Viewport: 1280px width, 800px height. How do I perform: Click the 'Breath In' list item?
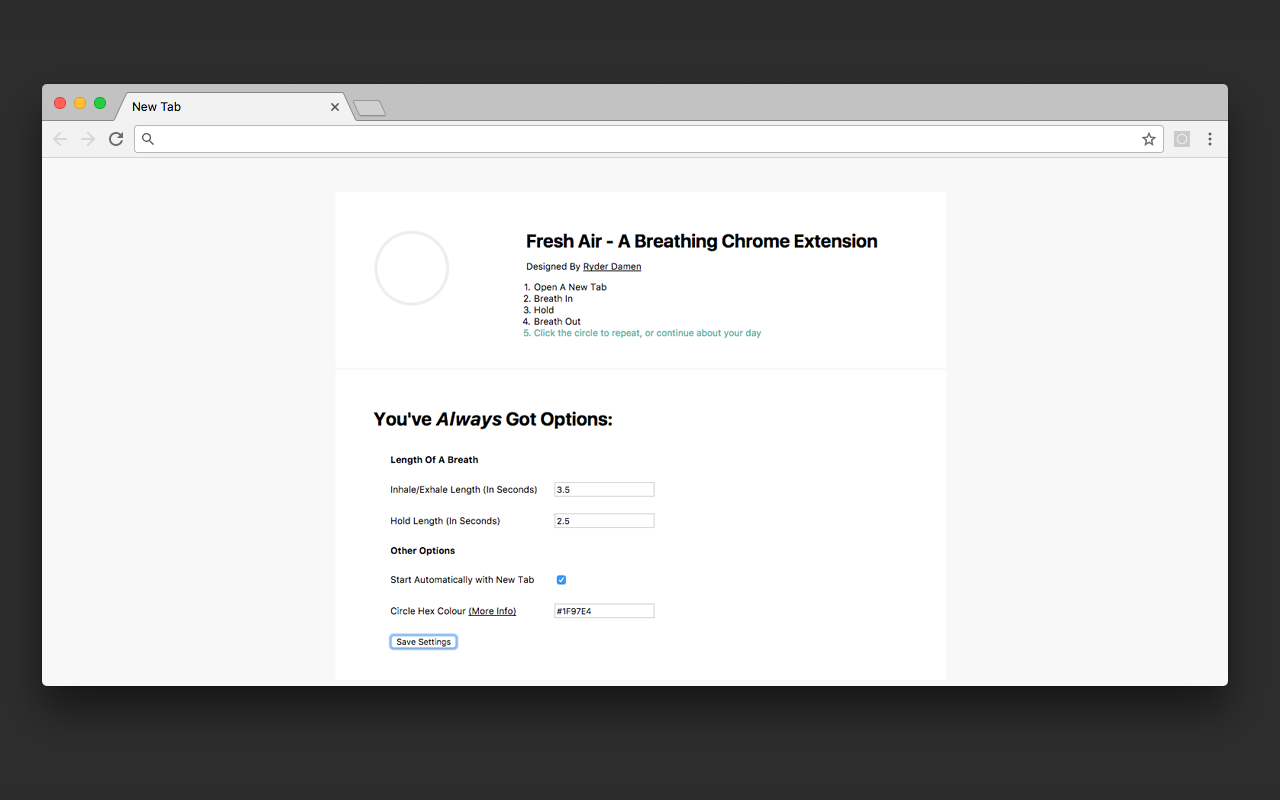click(553, 299)
